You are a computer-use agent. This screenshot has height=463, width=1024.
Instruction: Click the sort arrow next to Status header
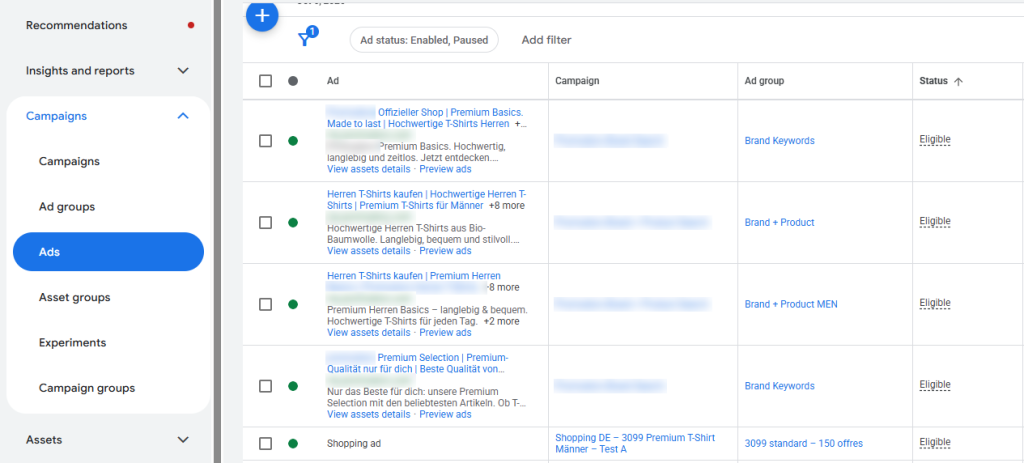click(x=958, y=82)
